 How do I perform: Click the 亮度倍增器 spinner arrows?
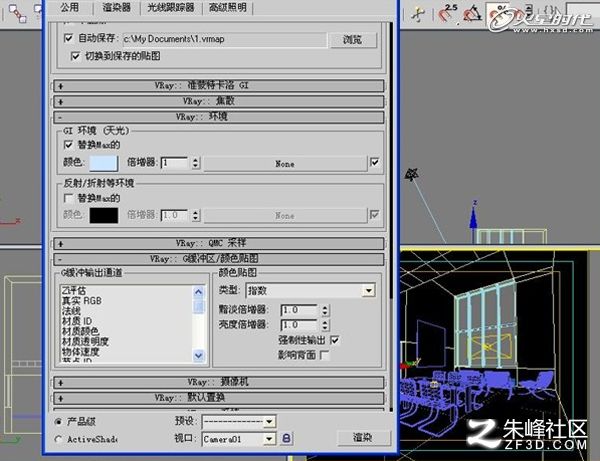point(325,325)
